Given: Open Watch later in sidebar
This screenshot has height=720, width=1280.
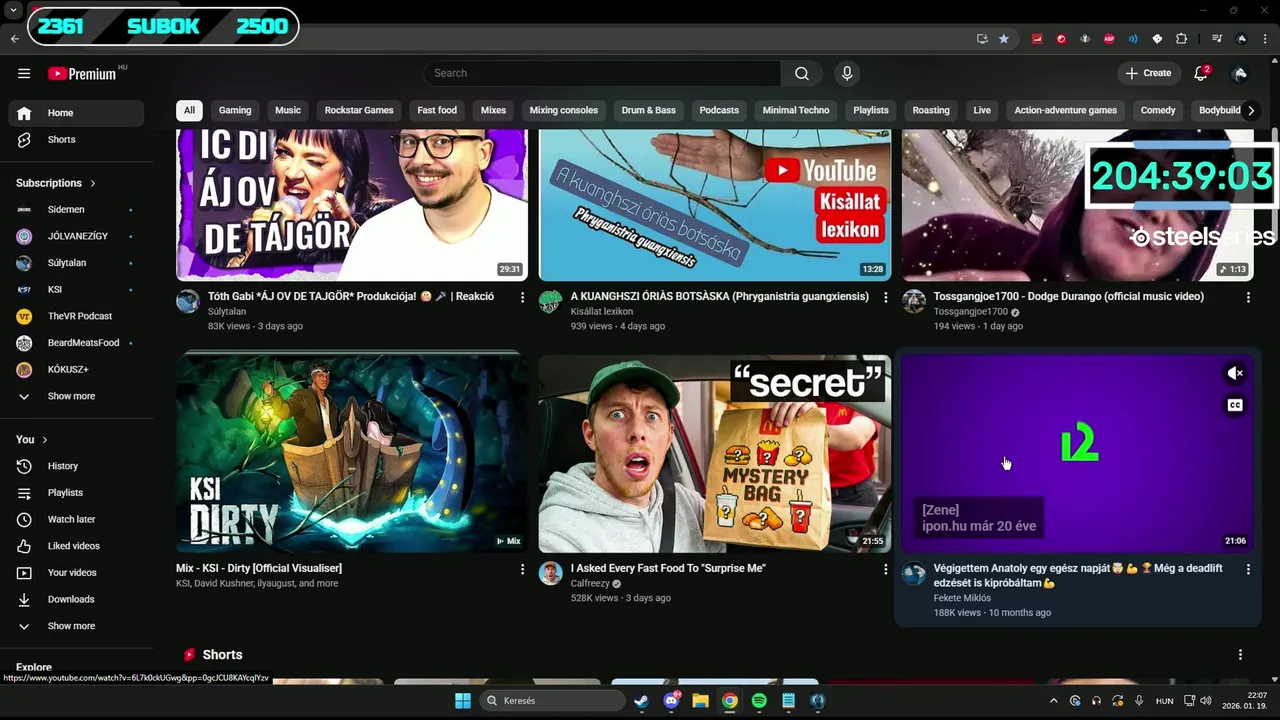Looking at the screenshot, I should point(76,519).
